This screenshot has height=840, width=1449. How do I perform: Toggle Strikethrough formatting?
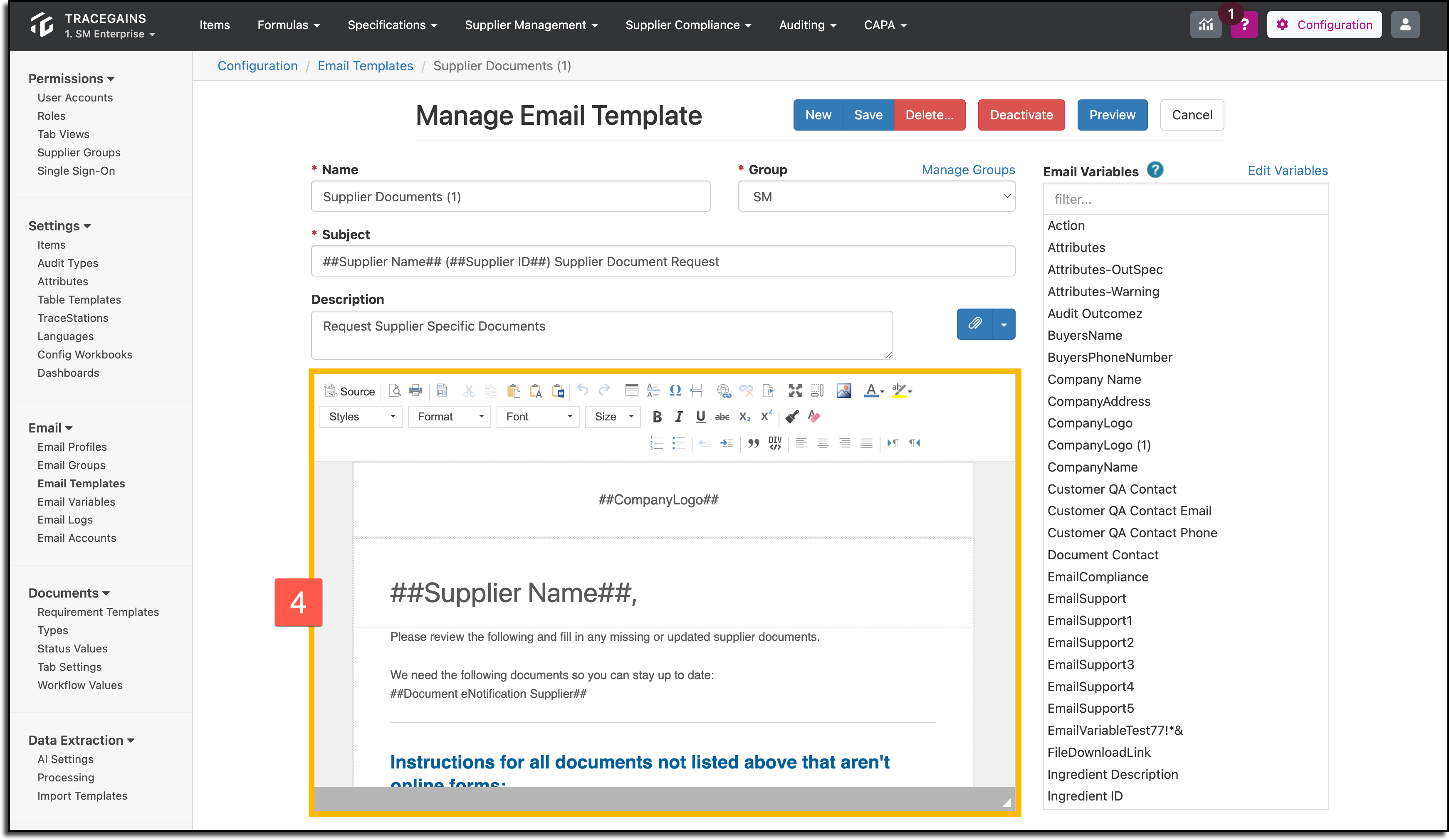pos(722,417)
